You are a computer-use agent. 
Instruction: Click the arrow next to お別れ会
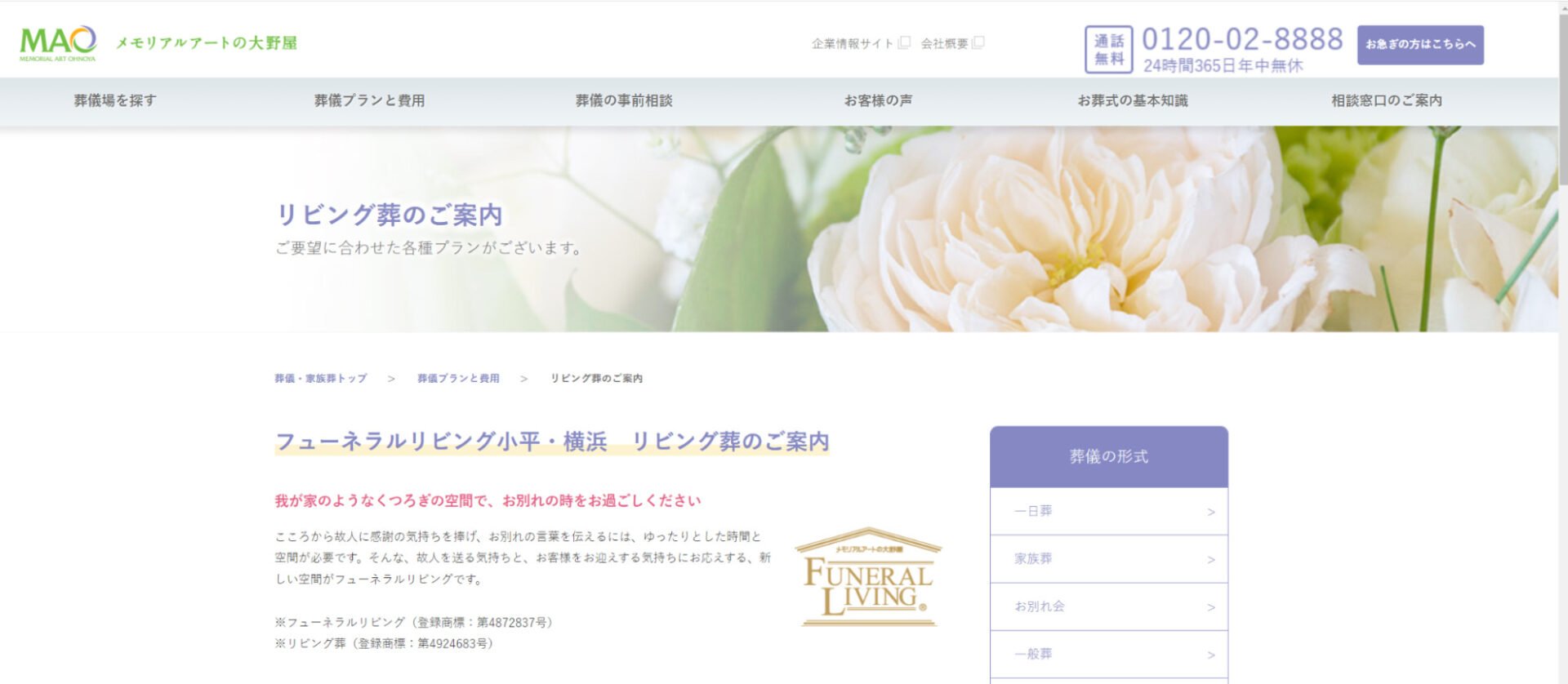(x=1210, y=607)
